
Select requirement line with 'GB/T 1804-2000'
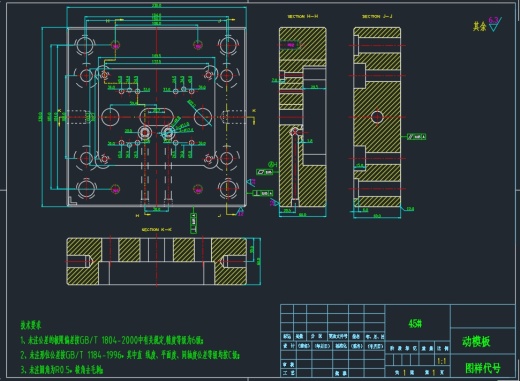[x=112, y=340]
